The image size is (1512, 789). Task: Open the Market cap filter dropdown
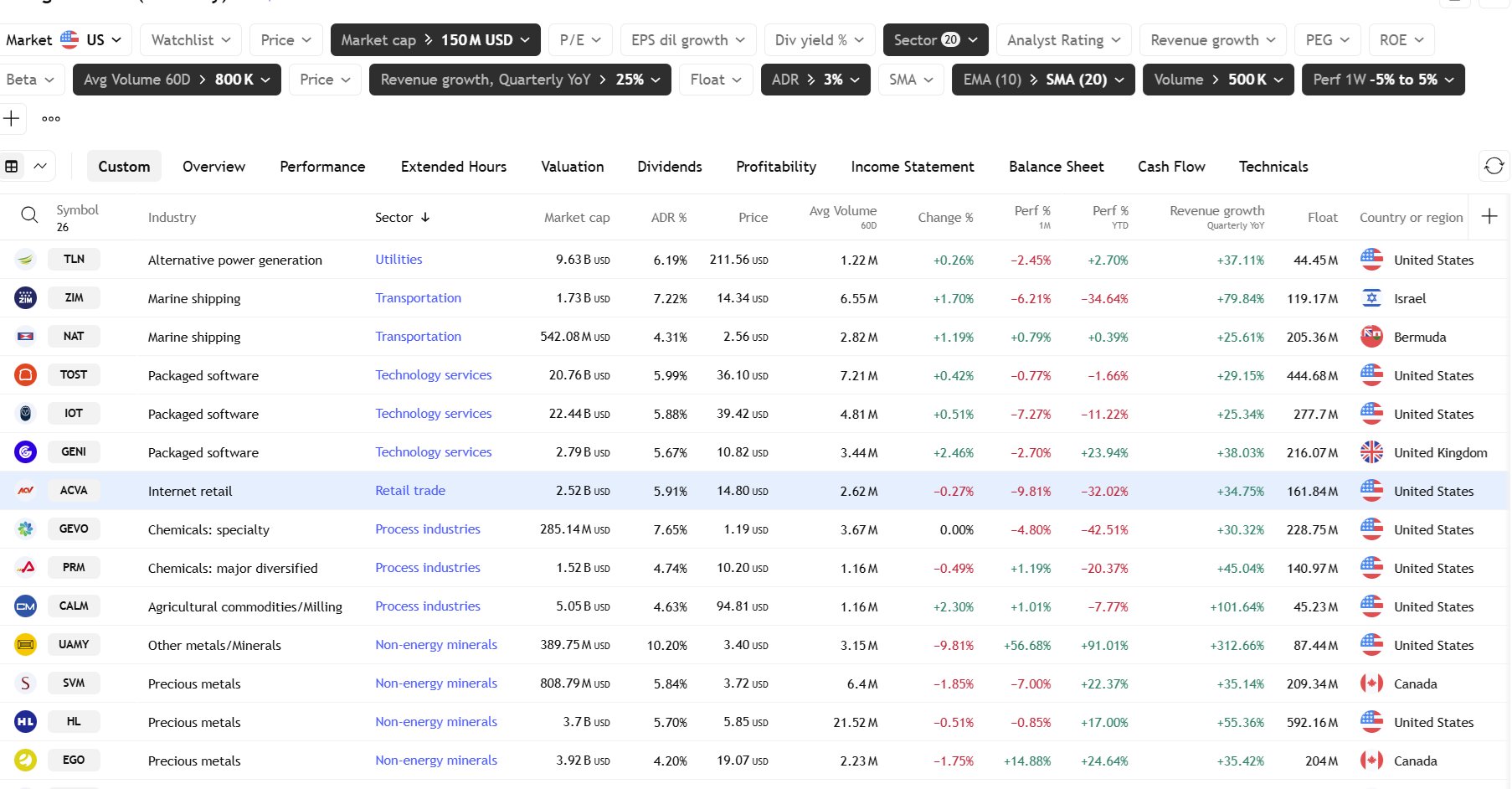point(435,40)
